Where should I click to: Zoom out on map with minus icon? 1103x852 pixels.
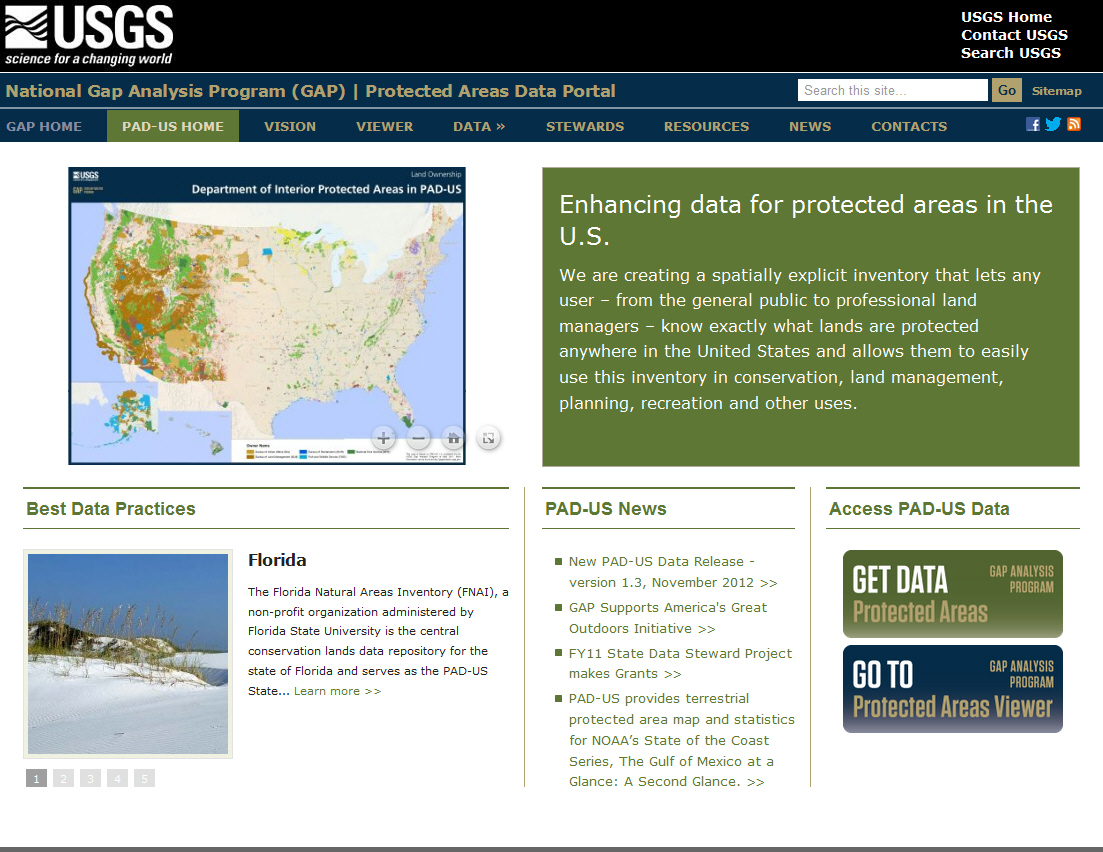[x=418, y=438]
